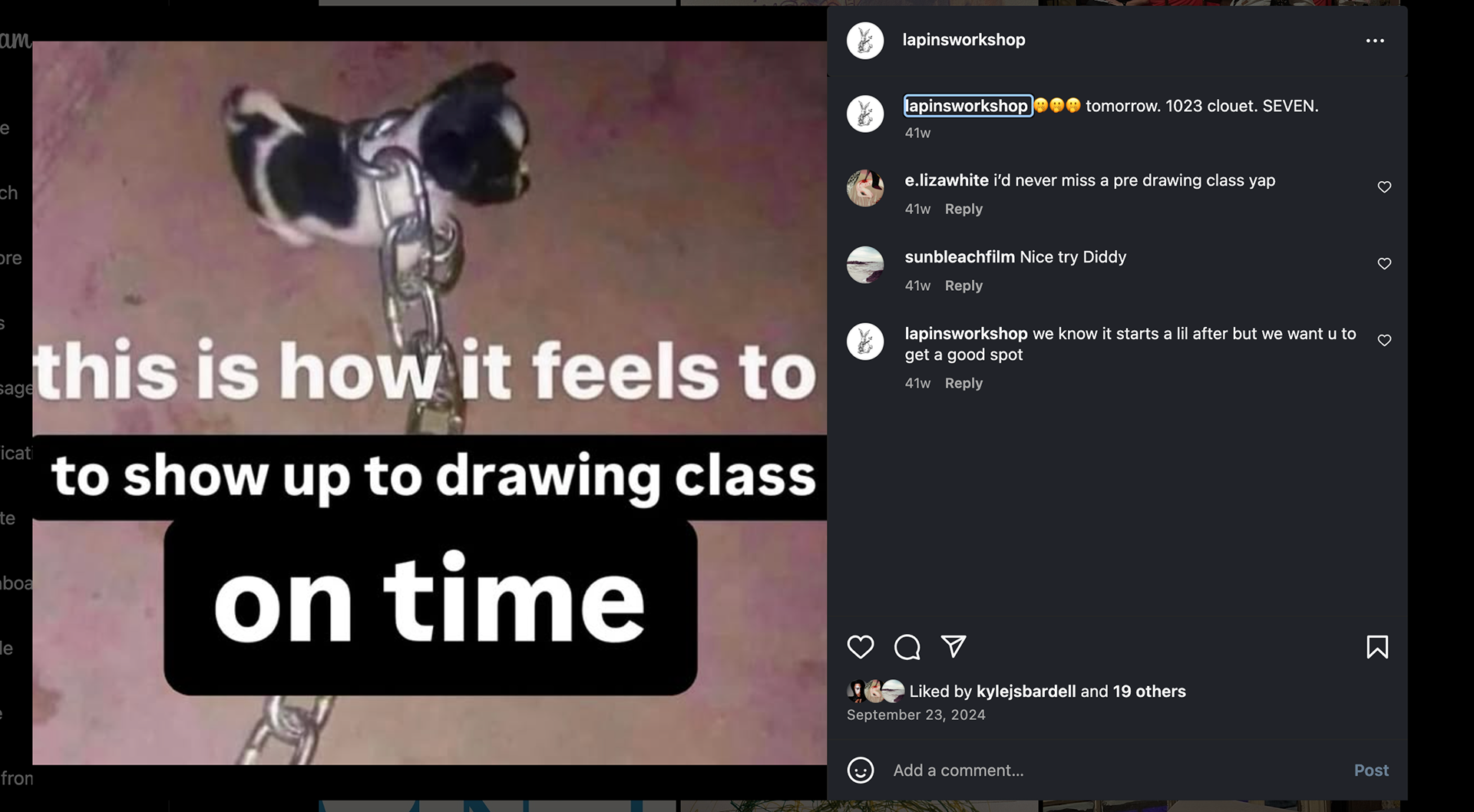Image resolution: width=1474 pixels, height=812 pixels.
Task: Share post via paper plane icon
Action: (x=953, y=647)
